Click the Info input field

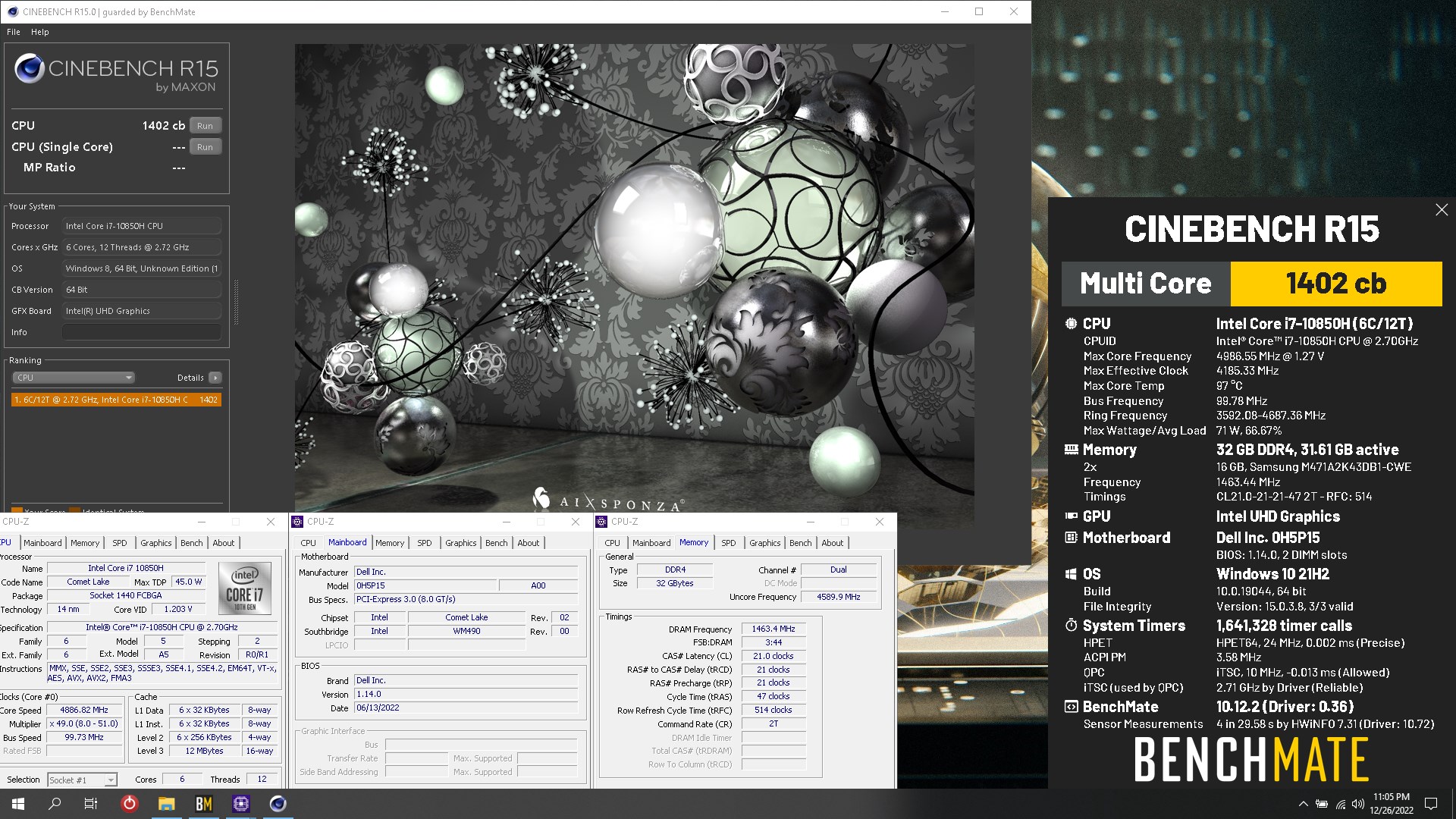tap(142, 332)
